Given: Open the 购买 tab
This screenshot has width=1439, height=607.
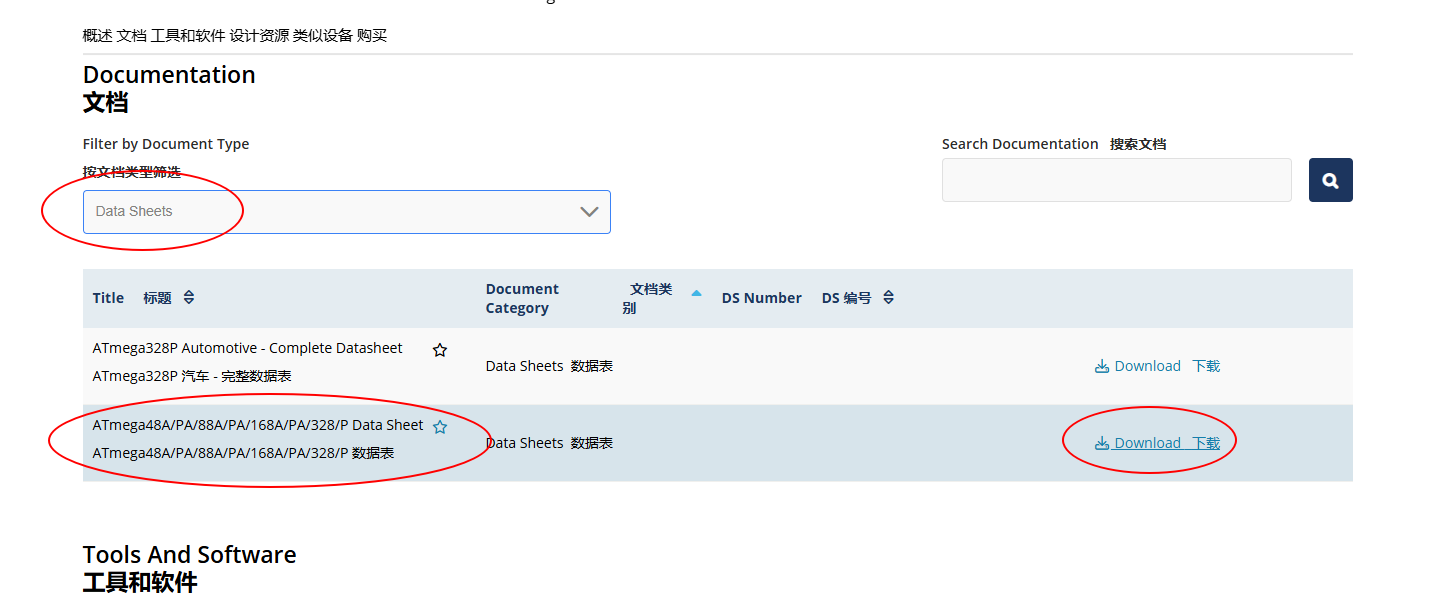Looking at the screenshot, I should click(372, 36).
